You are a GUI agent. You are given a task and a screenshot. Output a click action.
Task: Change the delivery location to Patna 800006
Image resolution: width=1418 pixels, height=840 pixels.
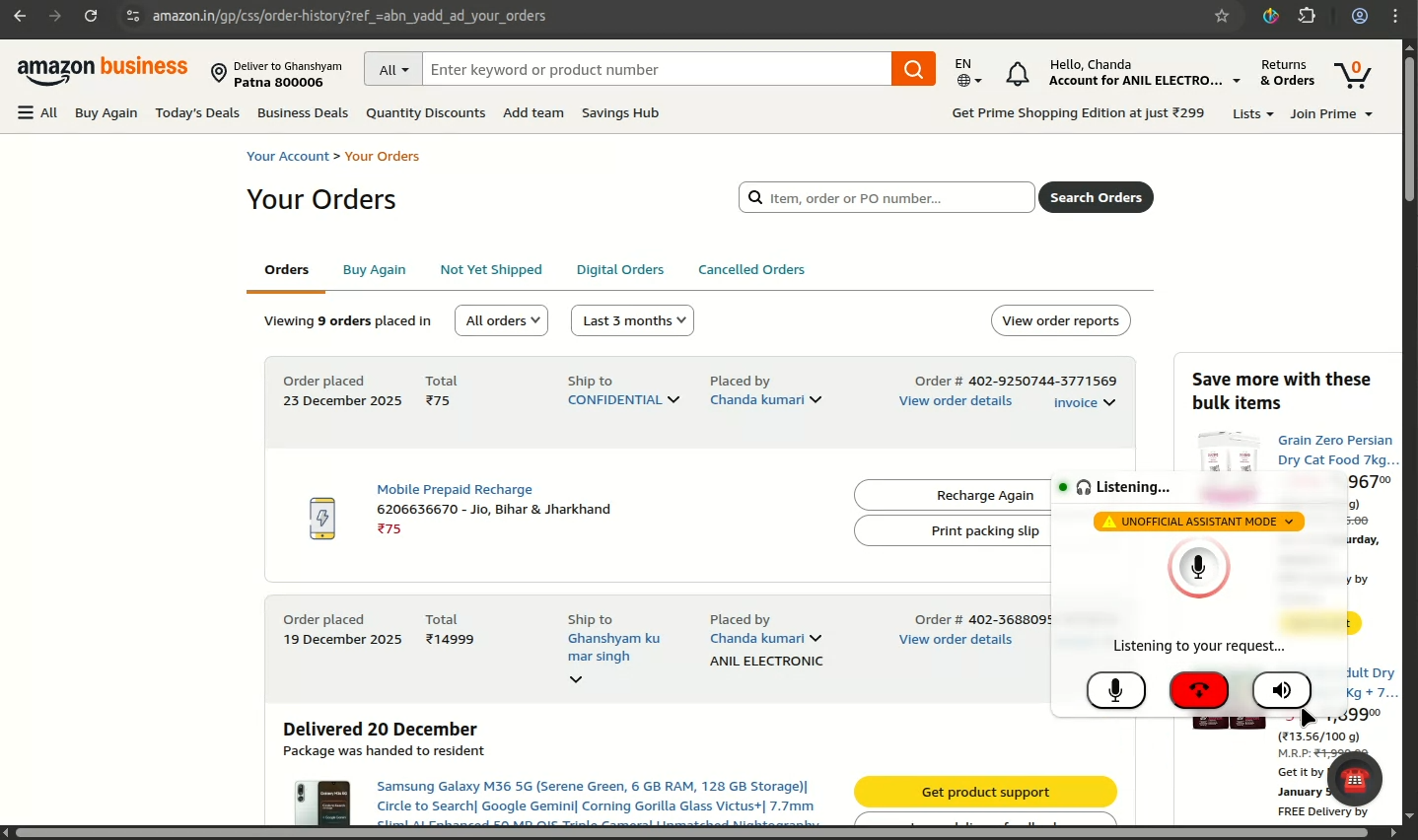pos(277,74)
